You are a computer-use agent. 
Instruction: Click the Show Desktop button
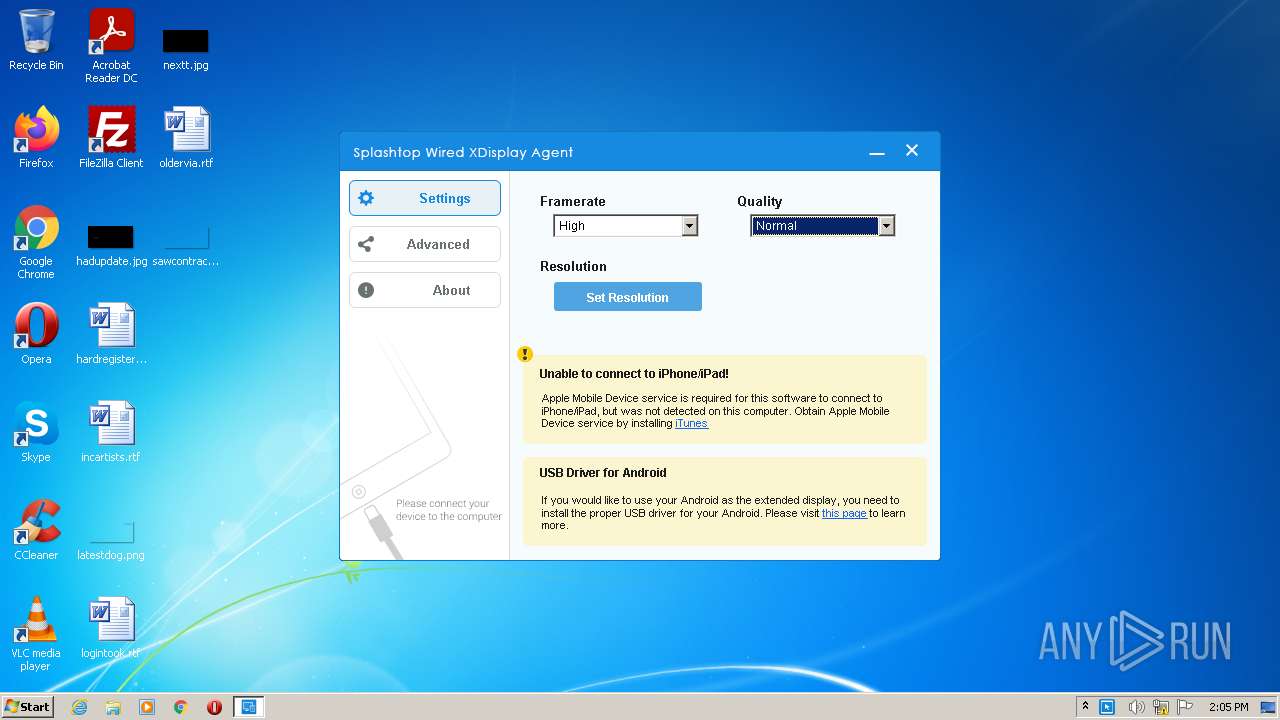(x=1270, y=707)
